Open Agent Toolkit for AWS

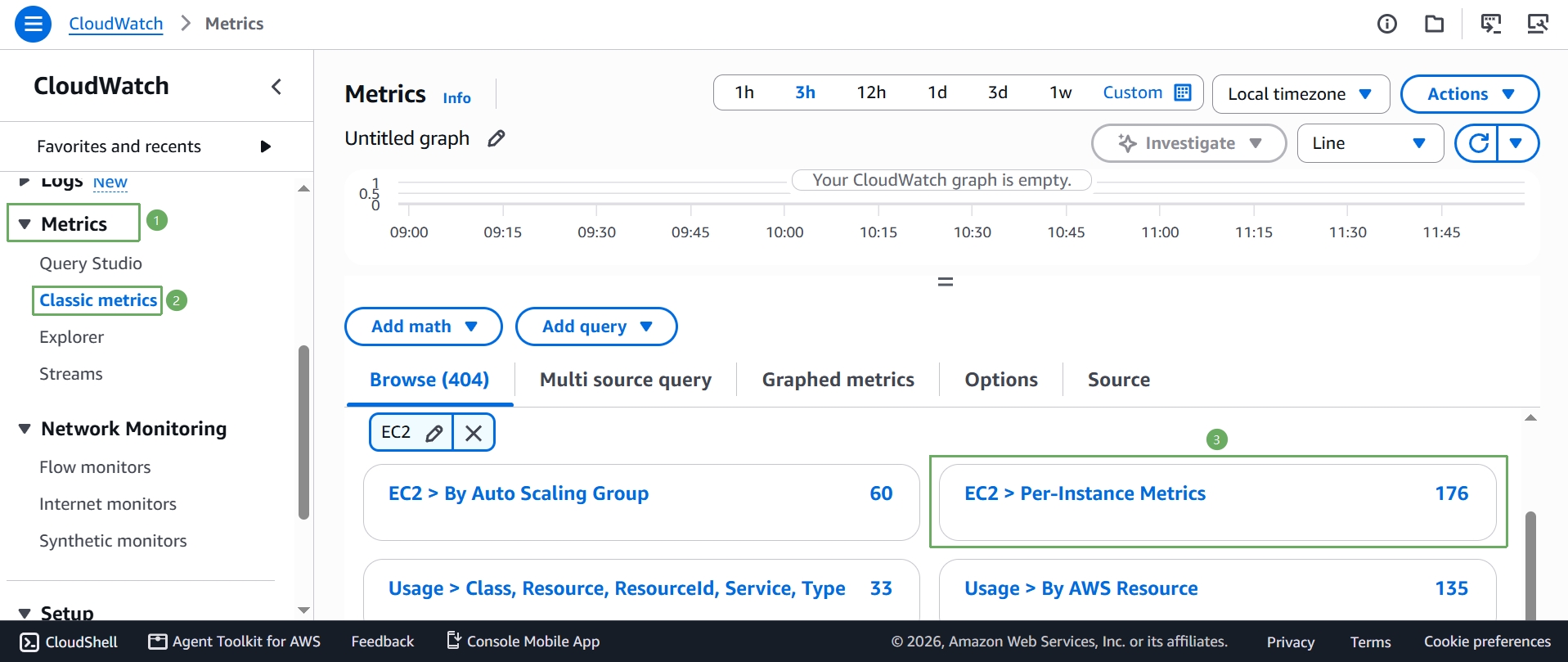click(x=234, y=642)
